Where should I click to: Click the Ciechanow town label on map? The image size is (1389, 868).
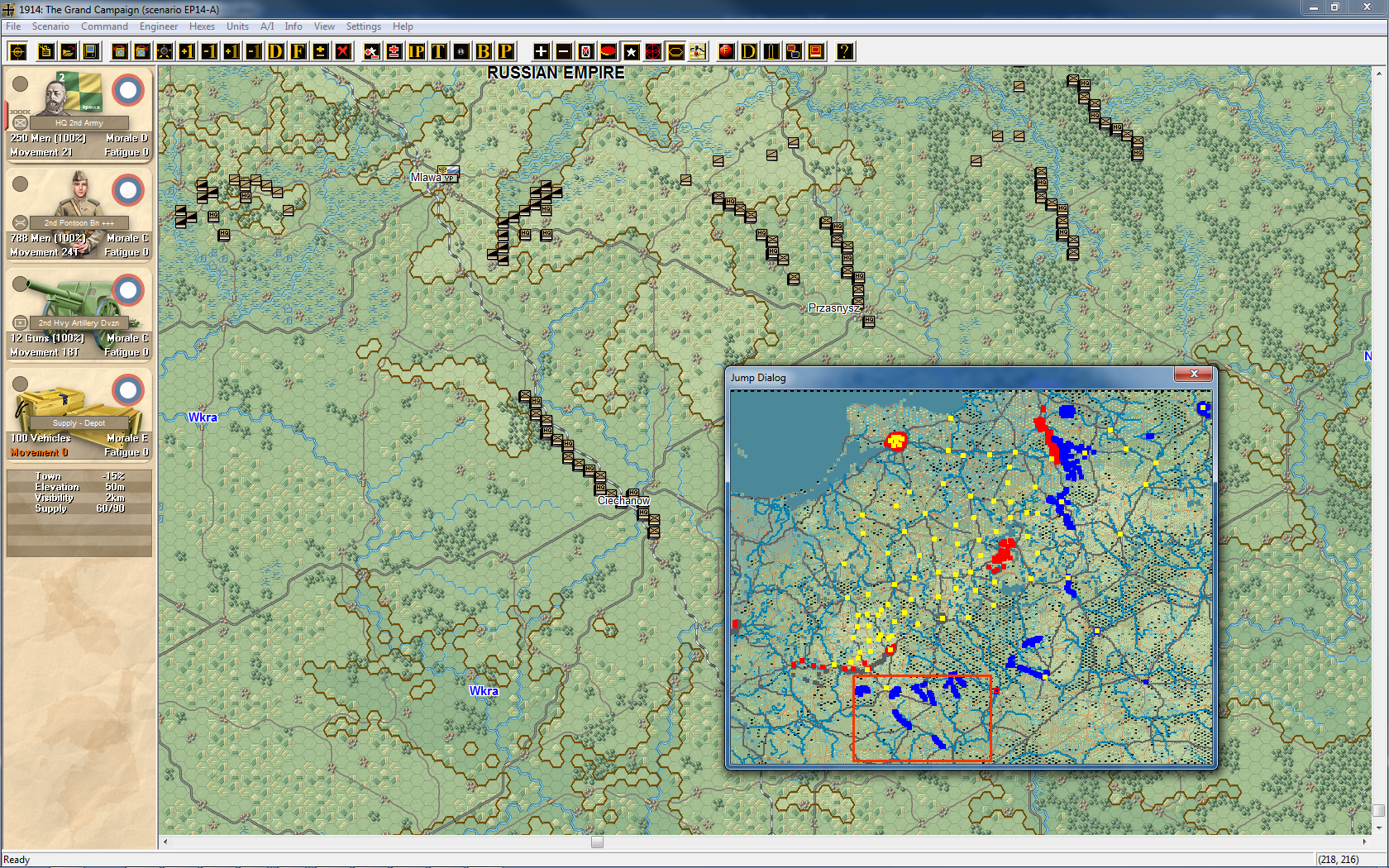point(623,501)
